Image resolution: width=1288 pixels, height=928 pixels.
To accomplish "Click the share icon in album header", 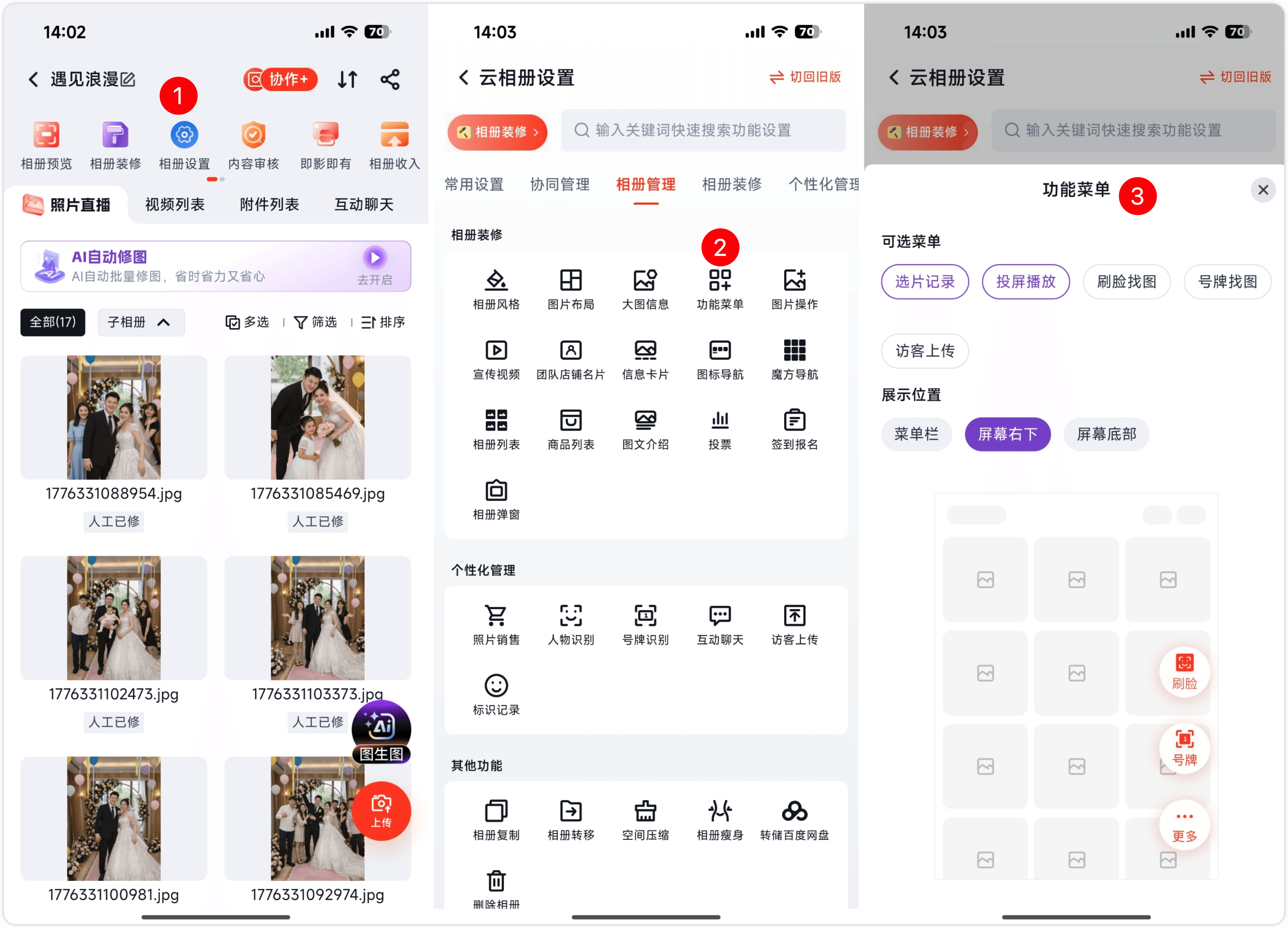I will pos(390,79).
